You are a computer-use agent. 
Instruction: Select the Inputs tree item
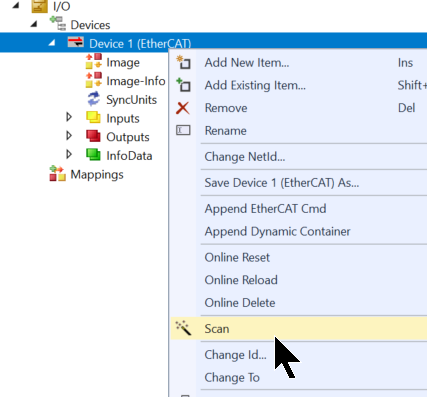(123, 119)
